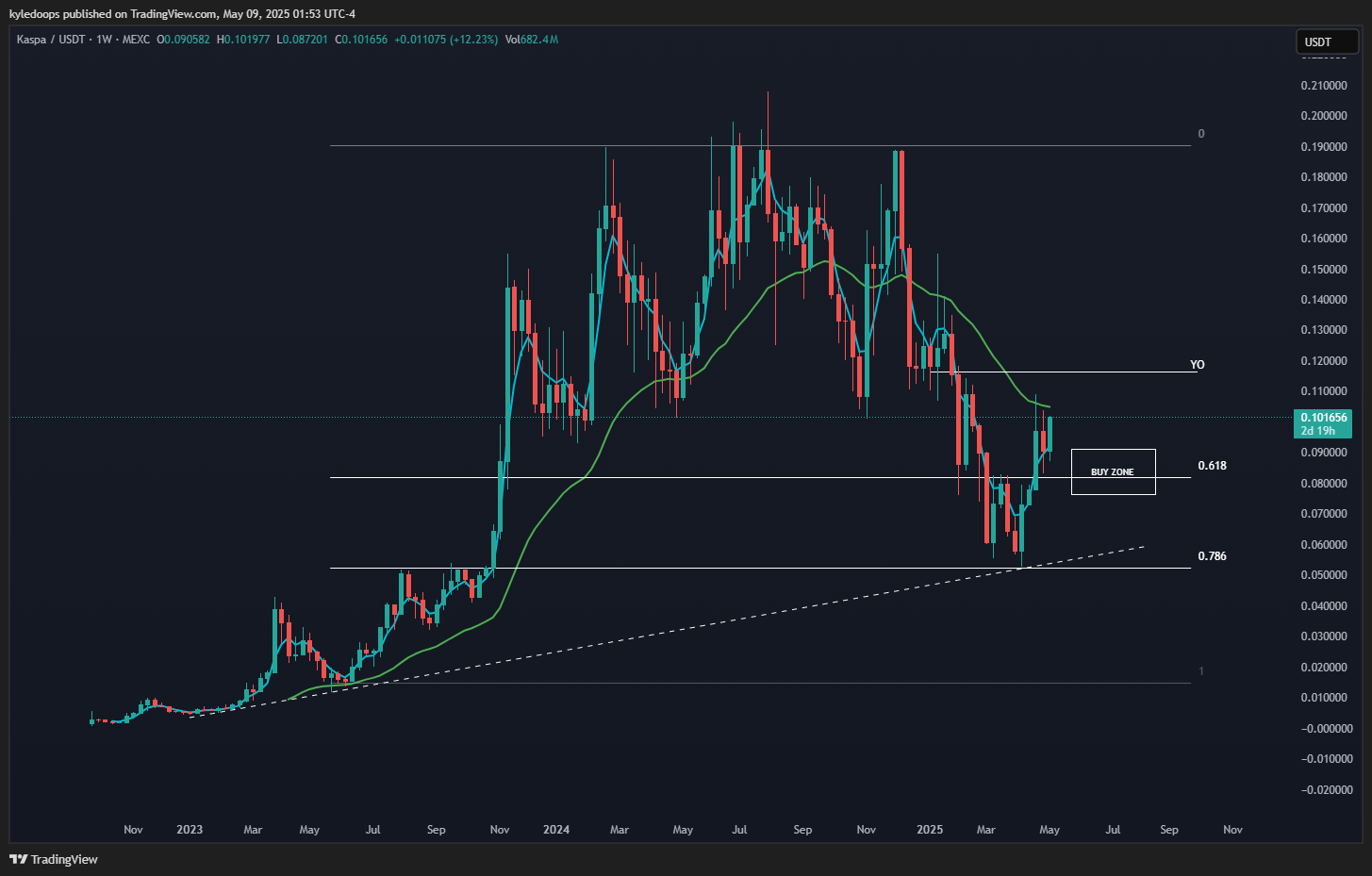Screen dimensions: 1372x876
Task: Open the USDT currency selector
Action: pyautogui.click(x=1327, y=41)
